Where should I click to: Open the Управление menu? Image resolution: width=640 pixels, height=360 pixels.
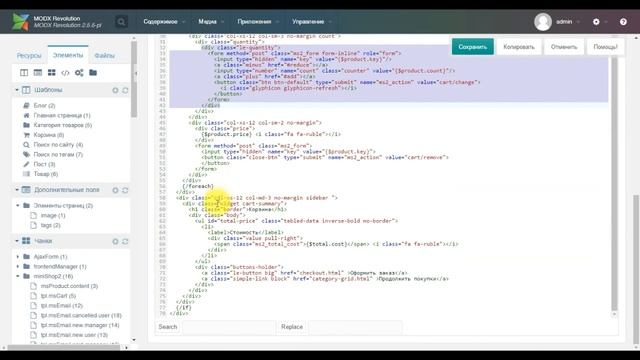click(312, 22)
